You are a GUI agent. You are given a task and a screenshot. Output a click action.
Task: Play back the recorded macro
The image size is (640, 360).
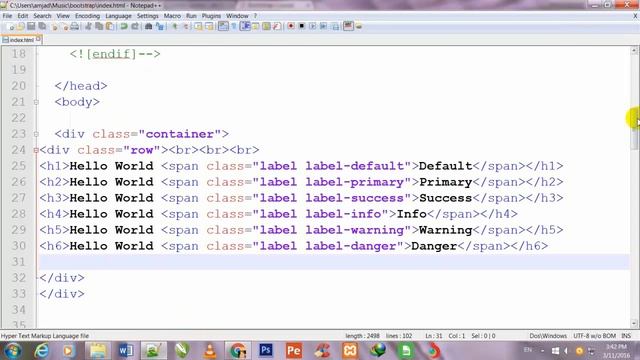312,27
